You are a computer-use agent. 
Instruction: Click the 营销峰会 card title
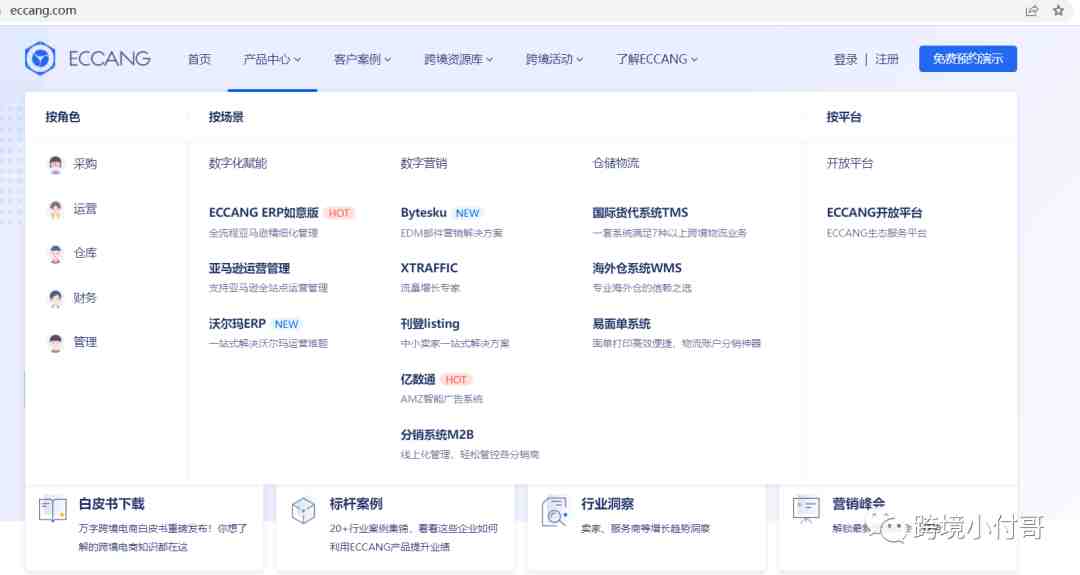coord(858,504)
